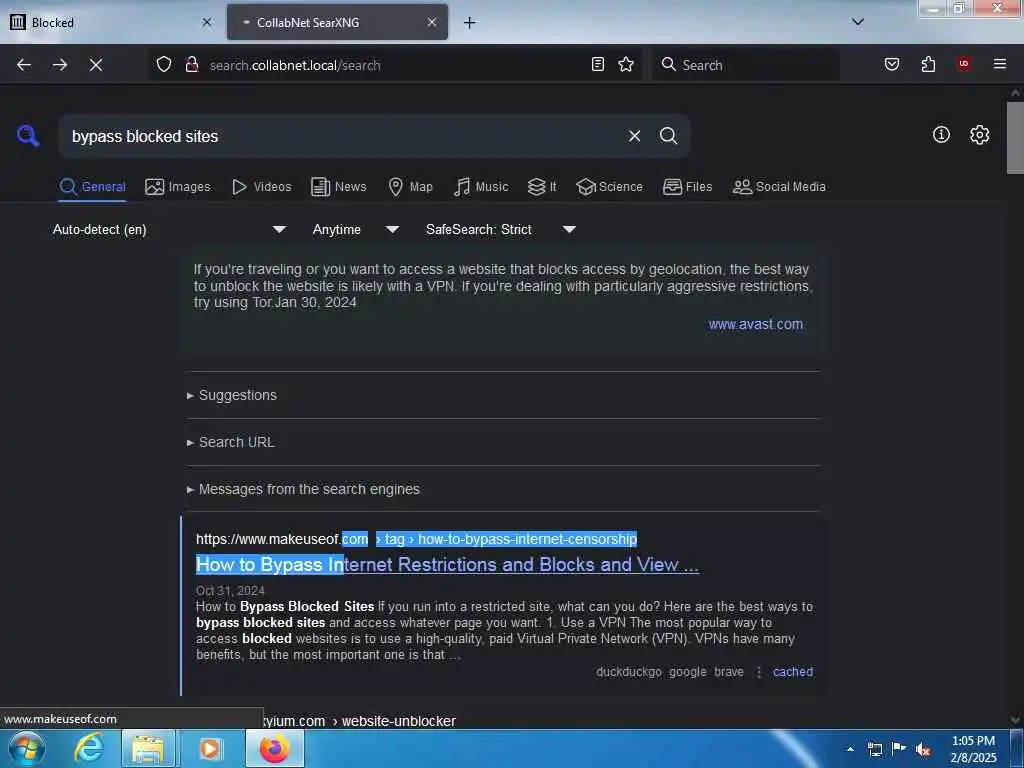Submit search with the magnifier button
Image resolution: width=1024 pixels, height=768 pixels.
click(669, 136)
